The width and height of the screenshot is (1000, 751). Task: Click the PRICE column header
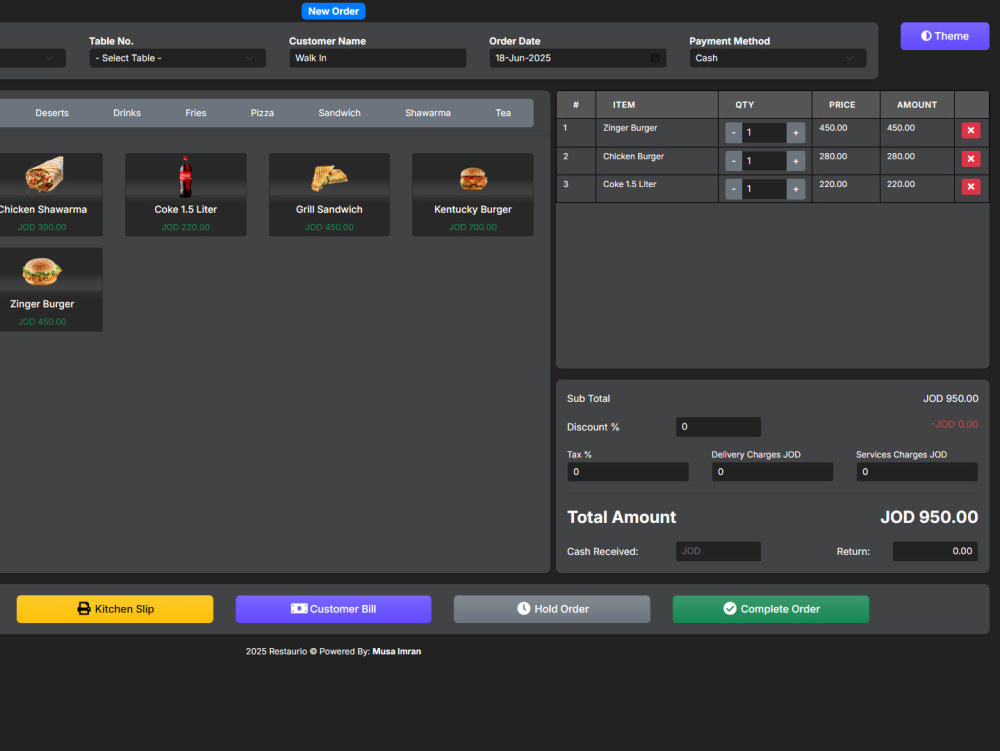tap(846, 105)
